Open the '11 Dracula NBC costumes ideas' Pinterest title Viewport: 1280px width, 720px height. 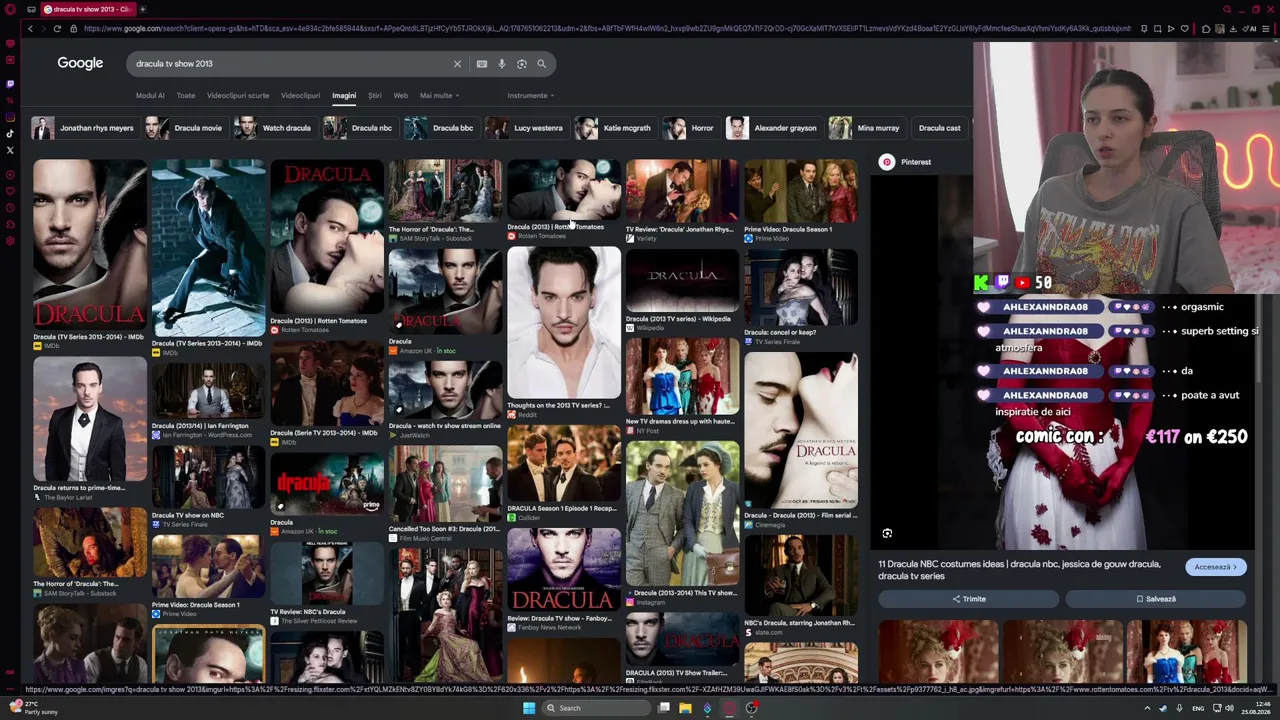click(1019, 570)
